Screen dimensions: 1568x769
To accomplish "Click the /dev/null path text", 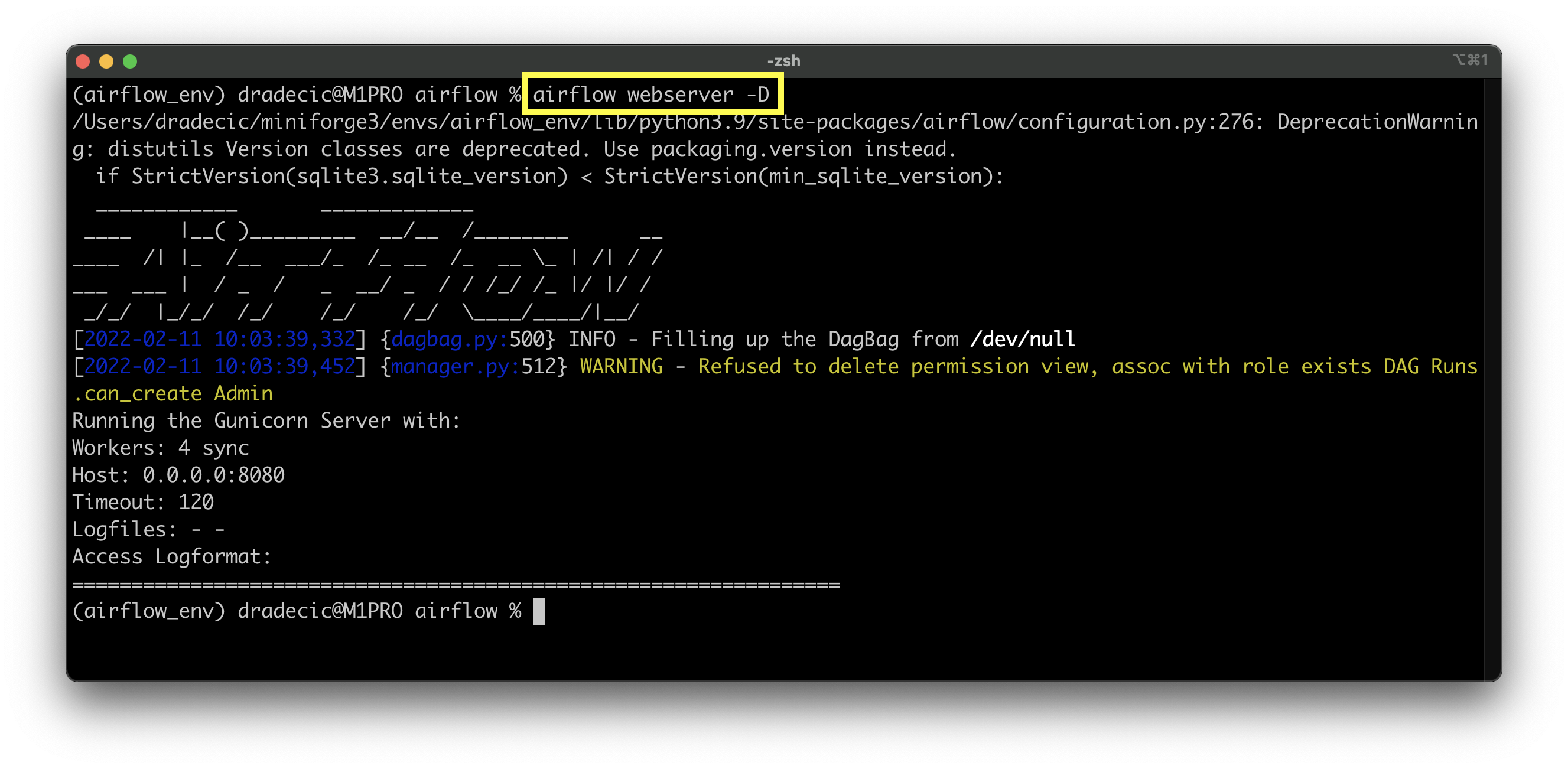I will click(x=1024, y=339).
